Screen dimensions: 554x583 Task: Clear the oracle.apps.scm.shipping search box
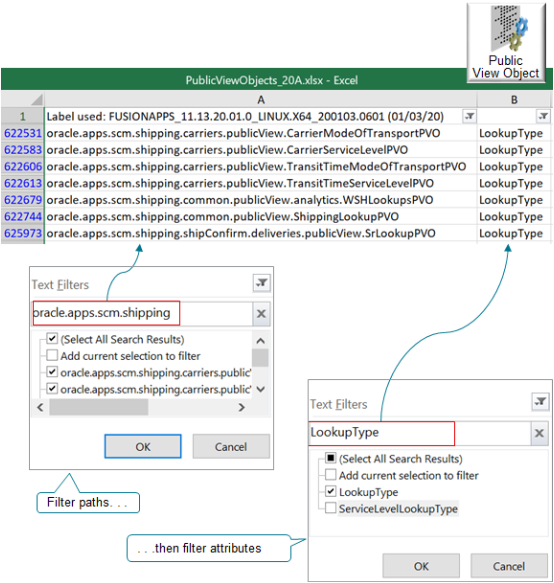(x=261, y=313)
